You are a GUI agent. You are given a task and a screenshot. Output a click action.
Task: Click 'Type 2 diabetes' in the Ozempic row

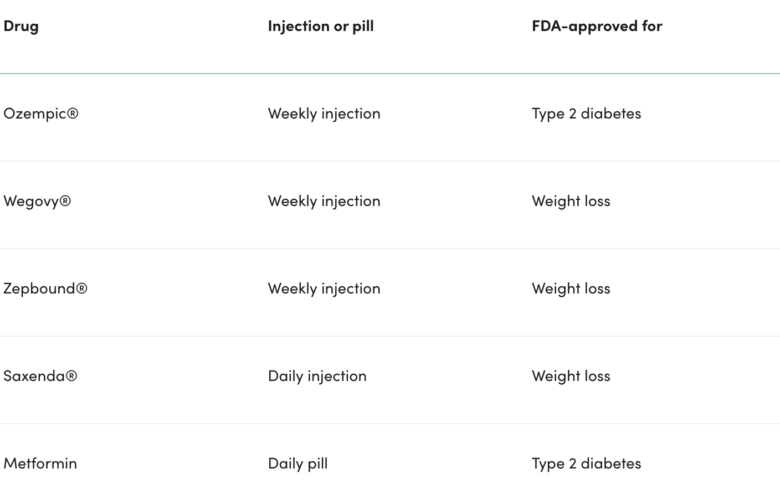point(586,114)
